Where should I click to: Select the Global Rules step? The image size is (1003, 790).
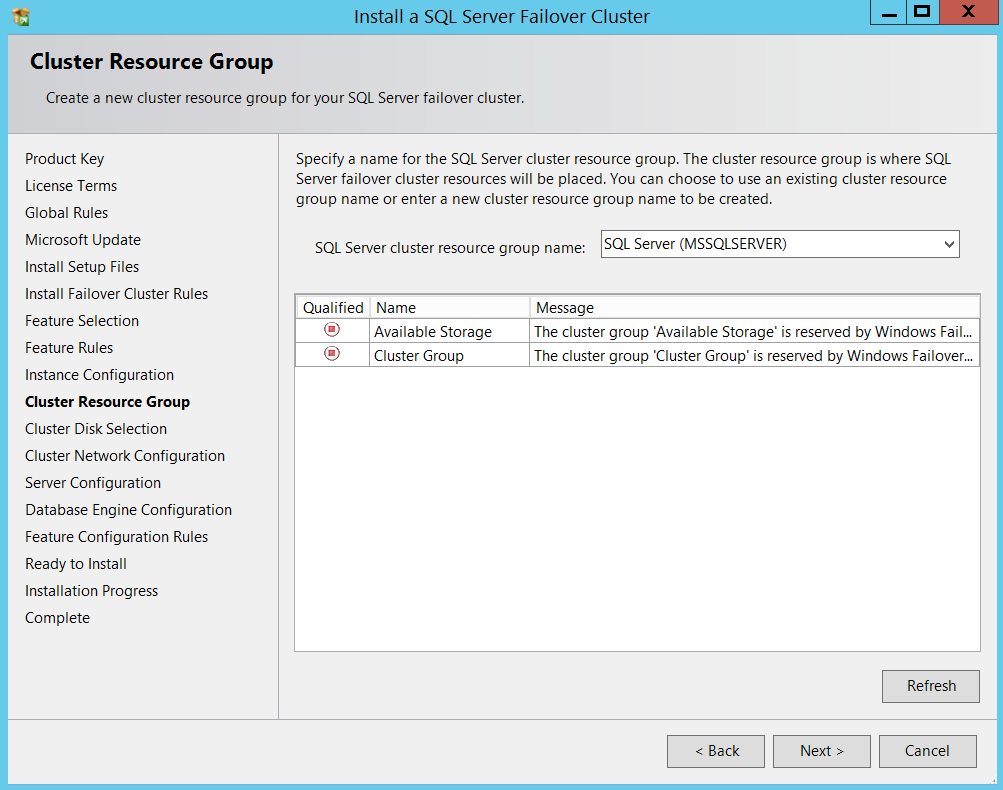pyautogui.click(x=67, y=212)
